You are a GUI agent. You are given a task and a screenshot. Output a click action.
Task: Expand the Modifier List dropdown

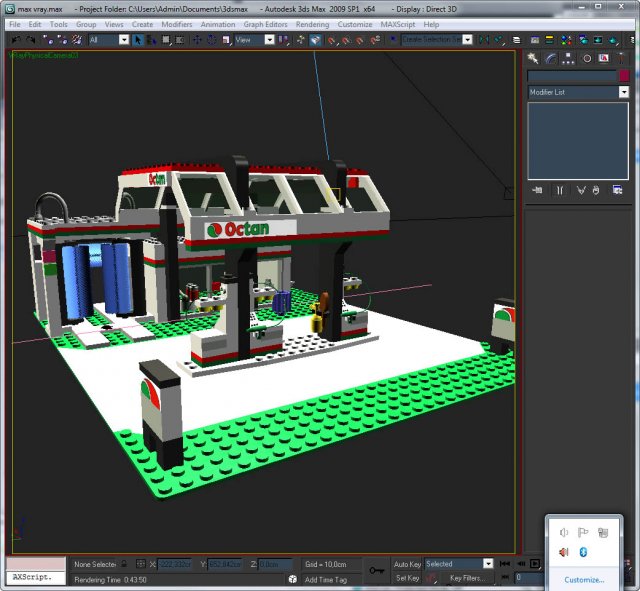click(624, 92)
